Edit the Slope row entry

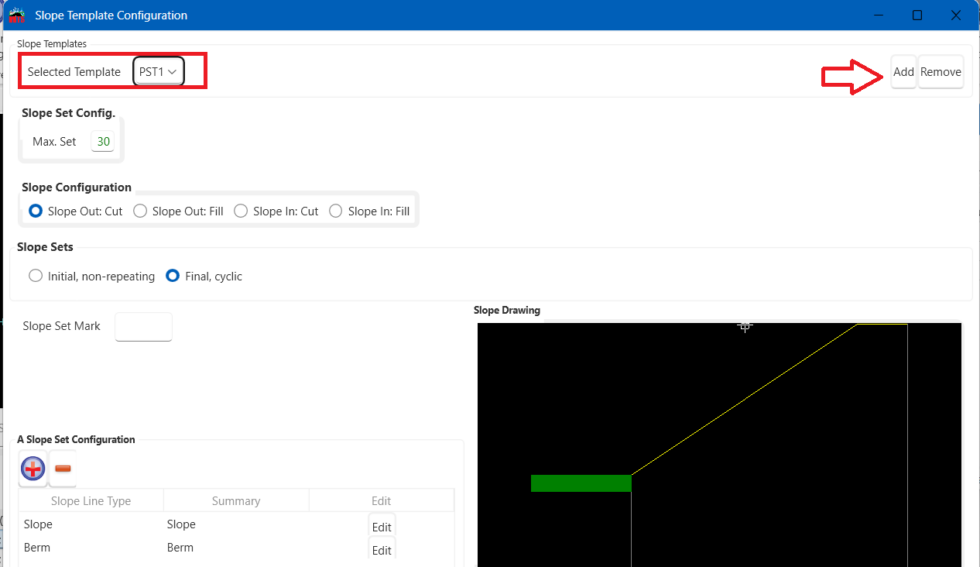[x=381, y=527]
